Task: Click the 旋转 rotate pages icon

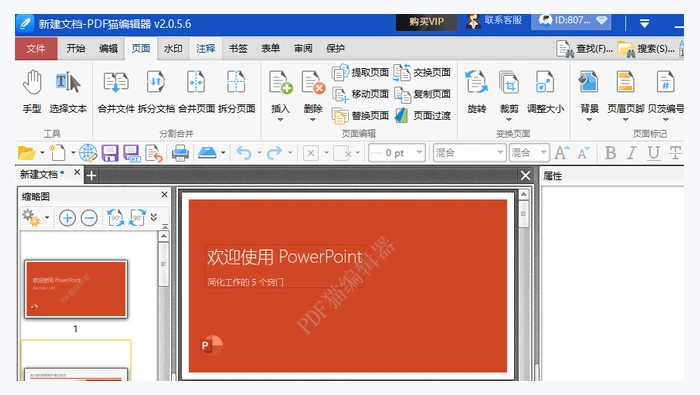Action: (476, 82)
